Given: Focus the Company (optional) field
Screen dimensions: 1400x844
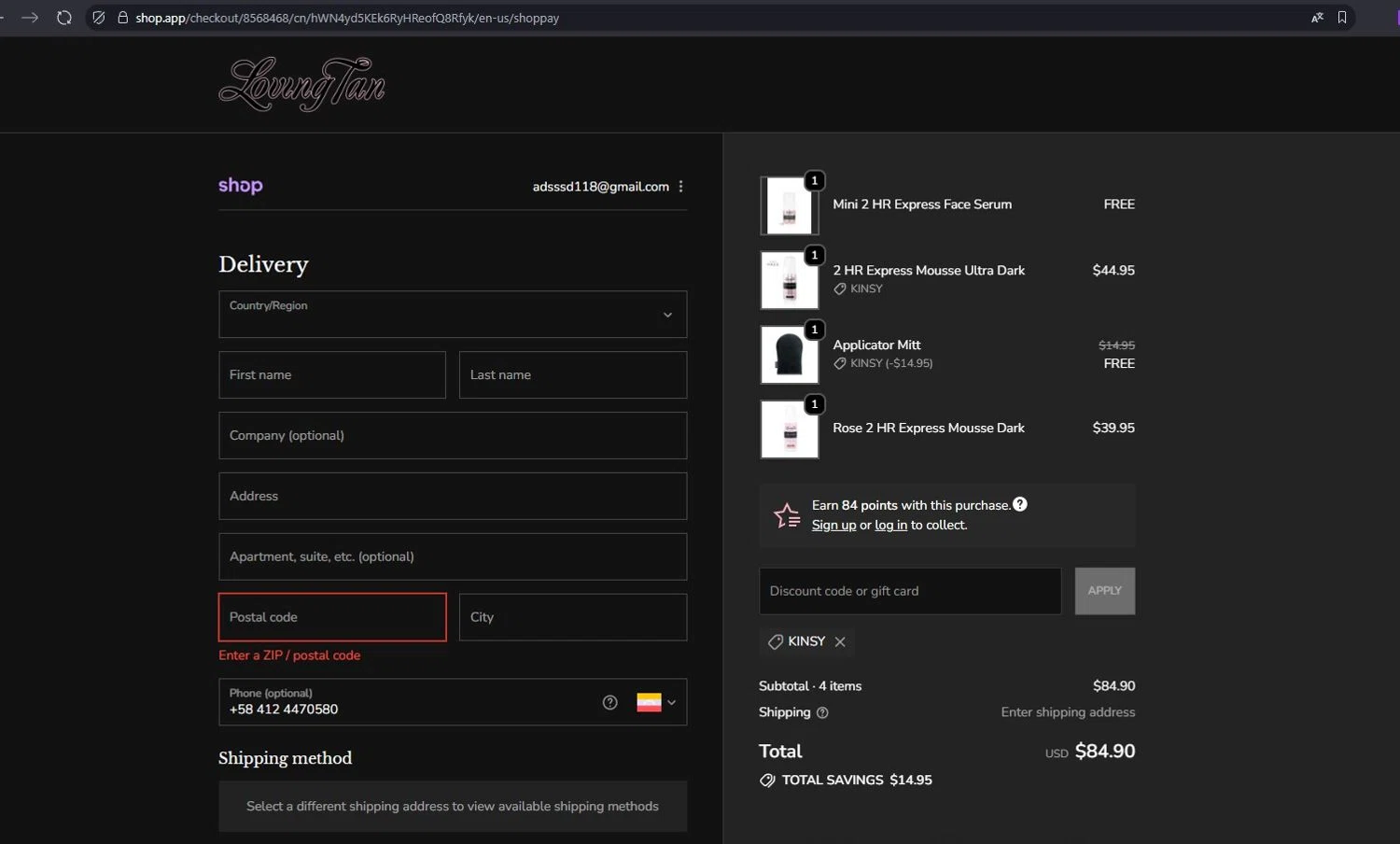Looking at the screenshot, I should pos(453,435).
